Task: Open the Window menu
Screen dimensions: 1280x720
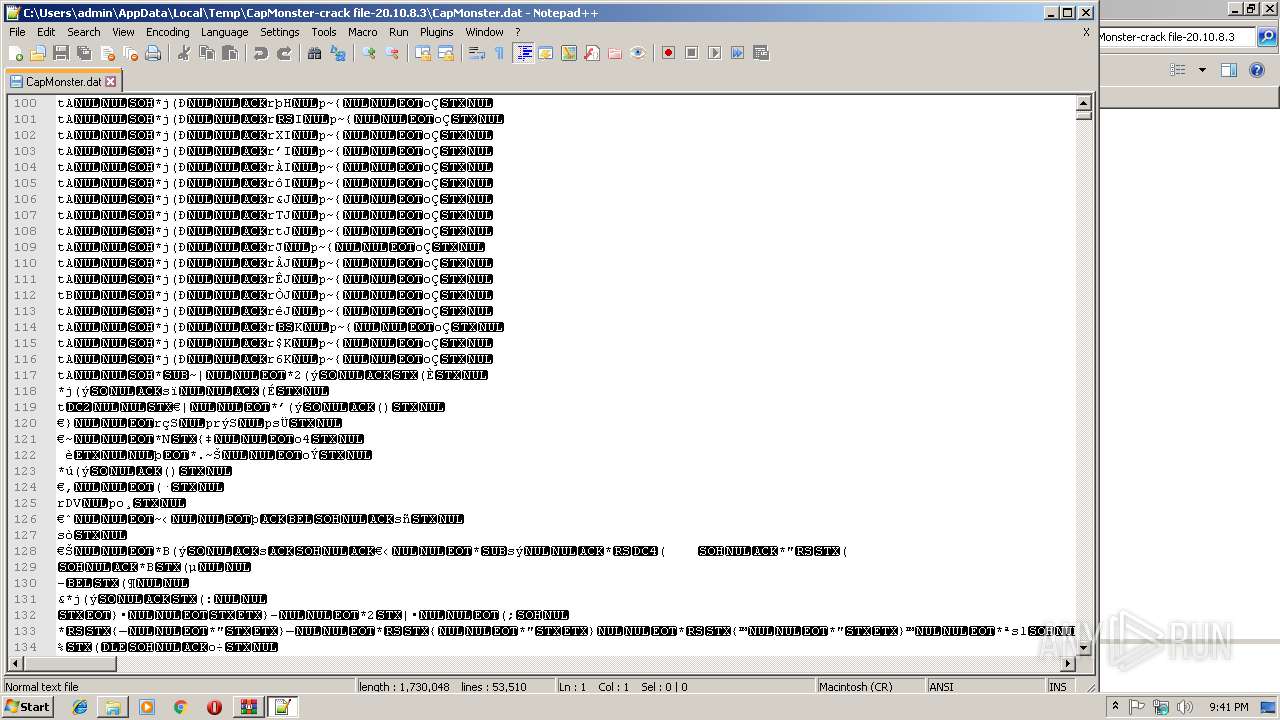Action: coord(484,32)
